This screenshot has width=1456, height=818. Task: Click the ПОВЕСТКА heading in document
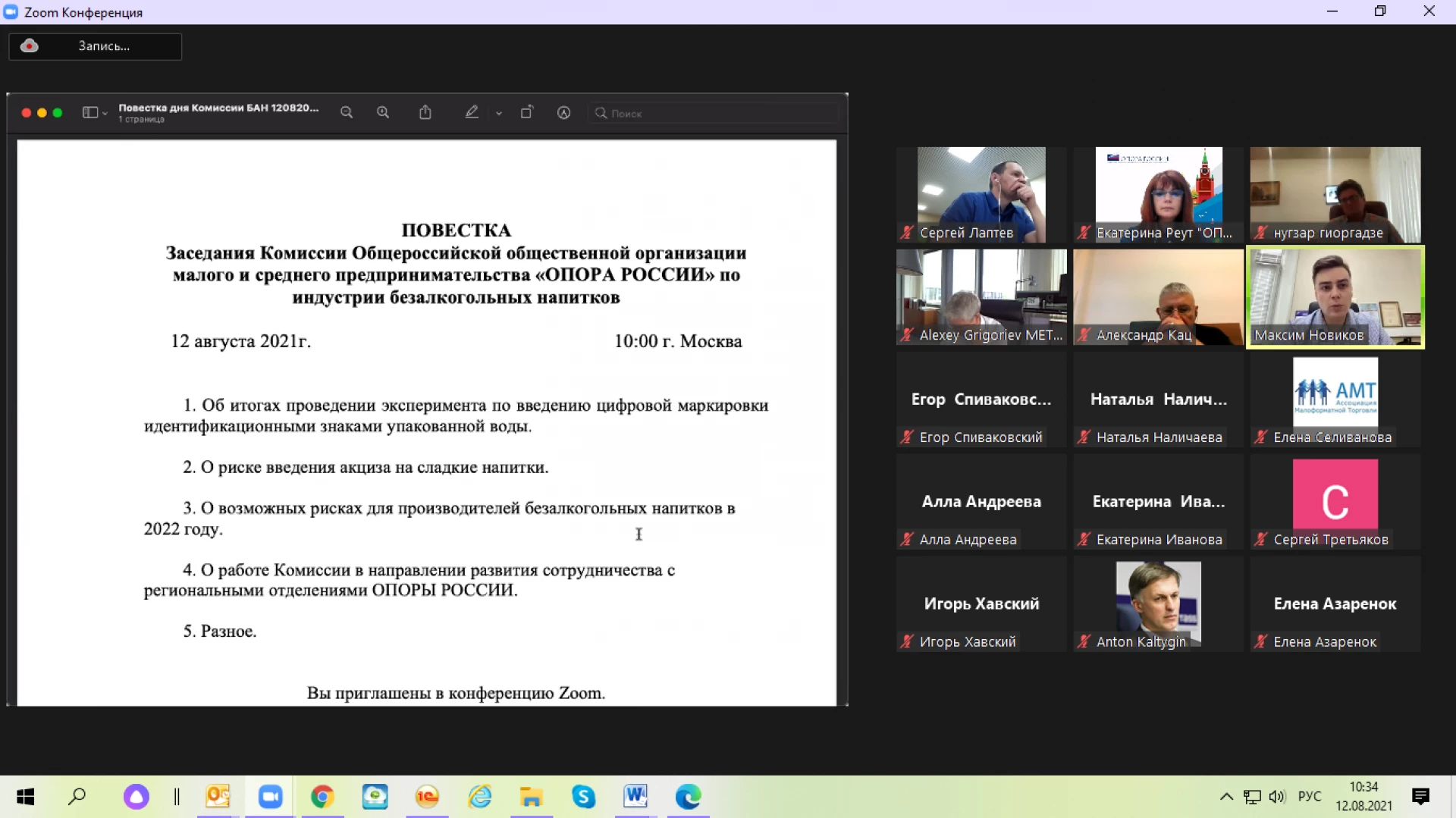click(457, 230)
